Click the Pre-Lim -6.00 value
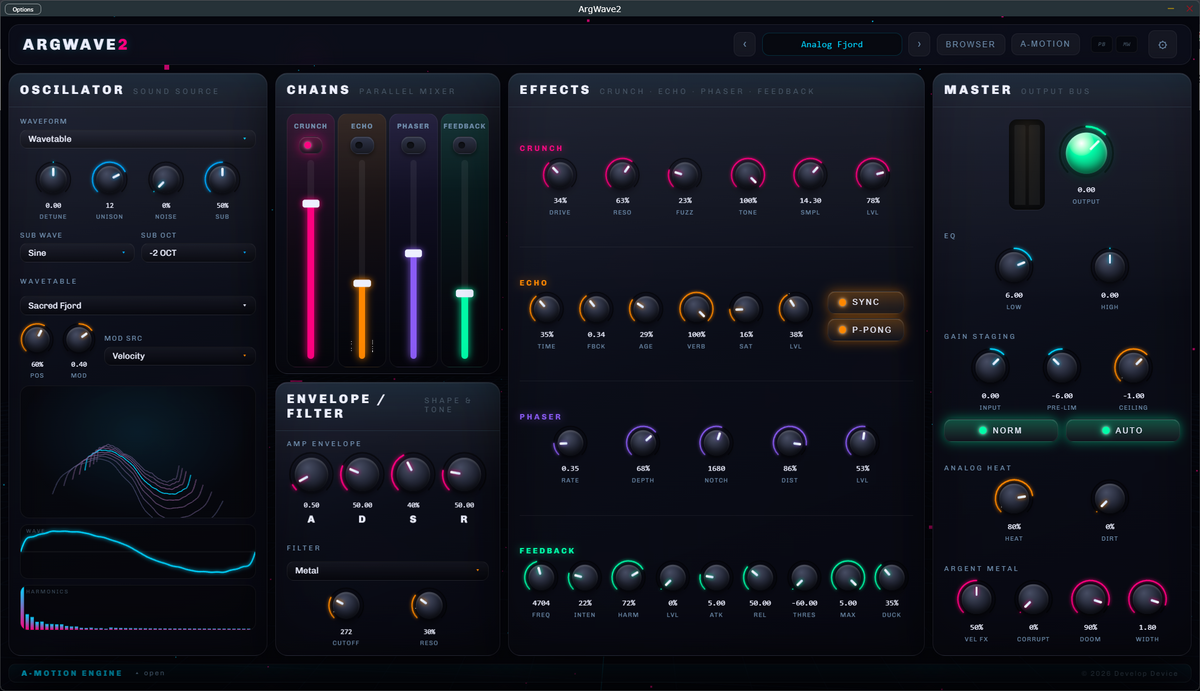This screenshot has height=691, width=1200. pyautogui.click(x=1062, y=396)
